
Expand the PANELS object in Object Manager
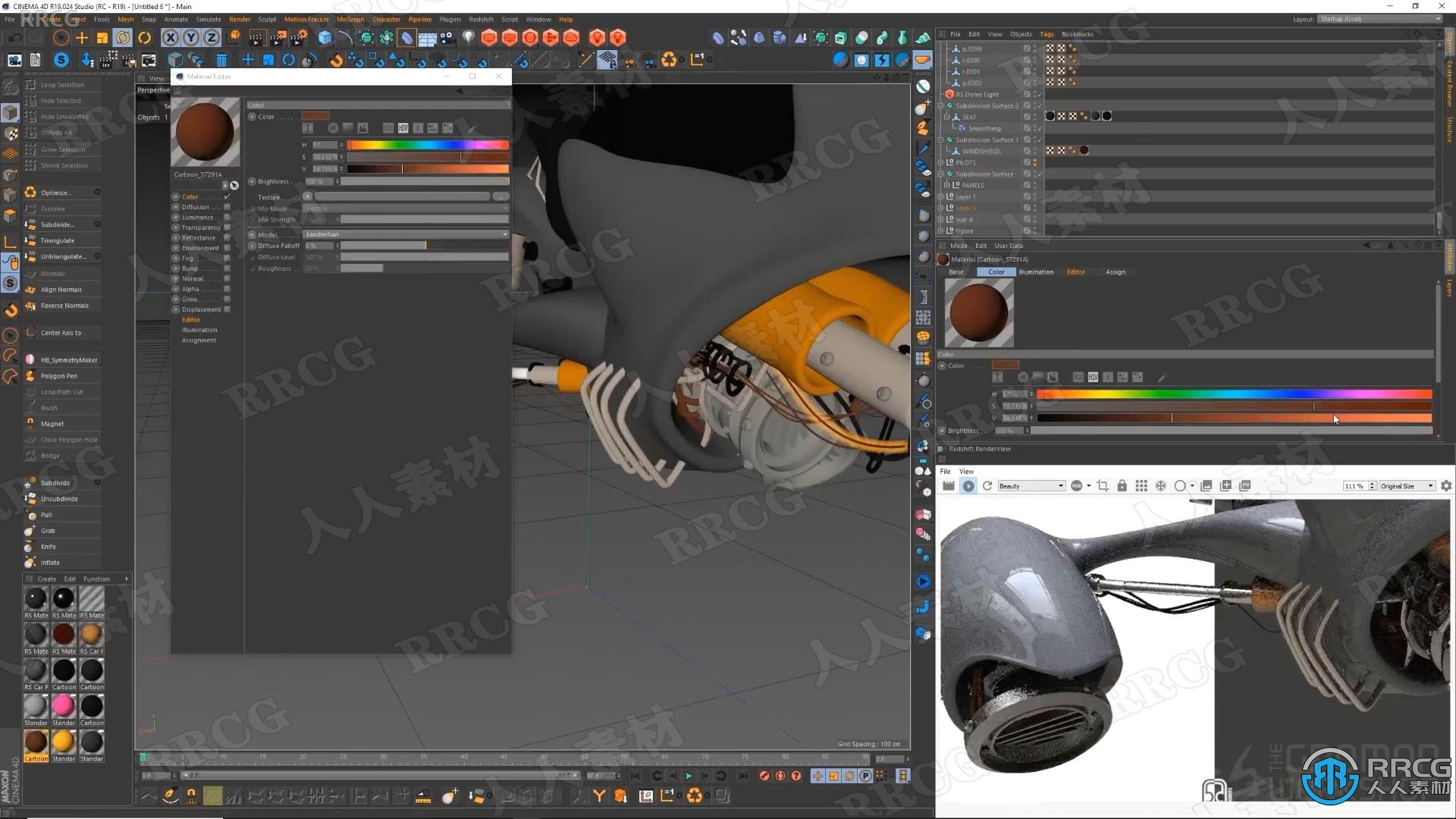pyautogui.click(x=946, y=185)
